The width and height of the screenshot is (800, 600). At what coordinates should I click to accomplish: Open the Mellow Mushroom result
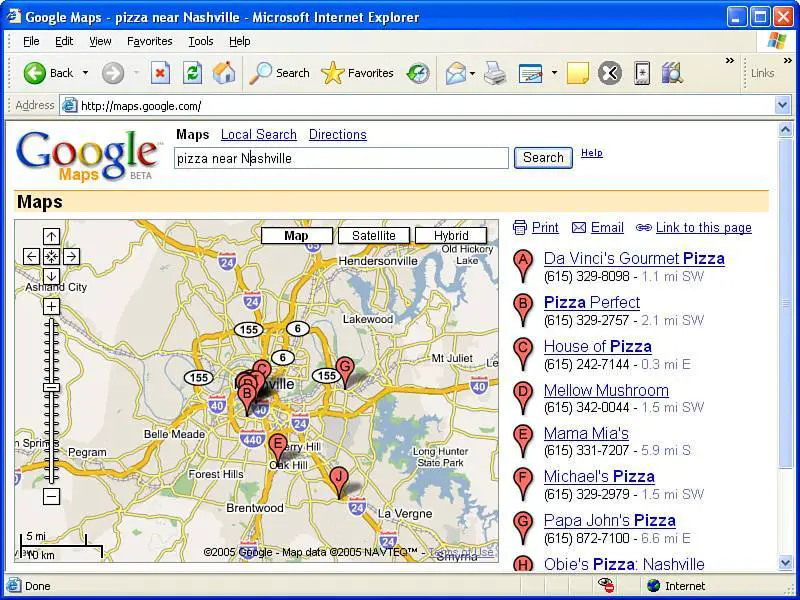pos(606,390)
